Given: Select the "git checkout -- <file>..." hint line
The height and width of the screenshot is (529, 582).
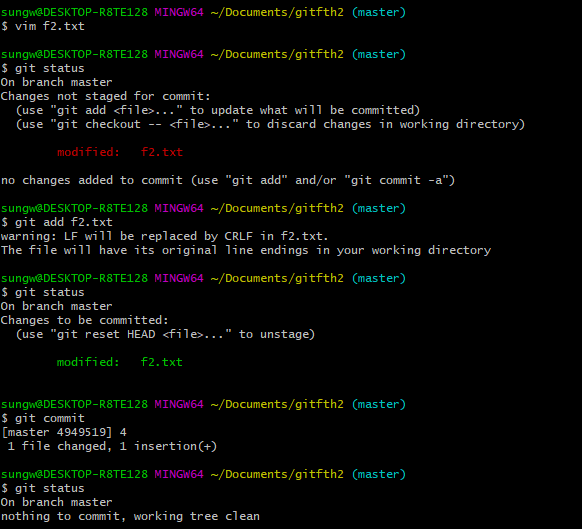Looking at the screenshot, I should 270,124.
